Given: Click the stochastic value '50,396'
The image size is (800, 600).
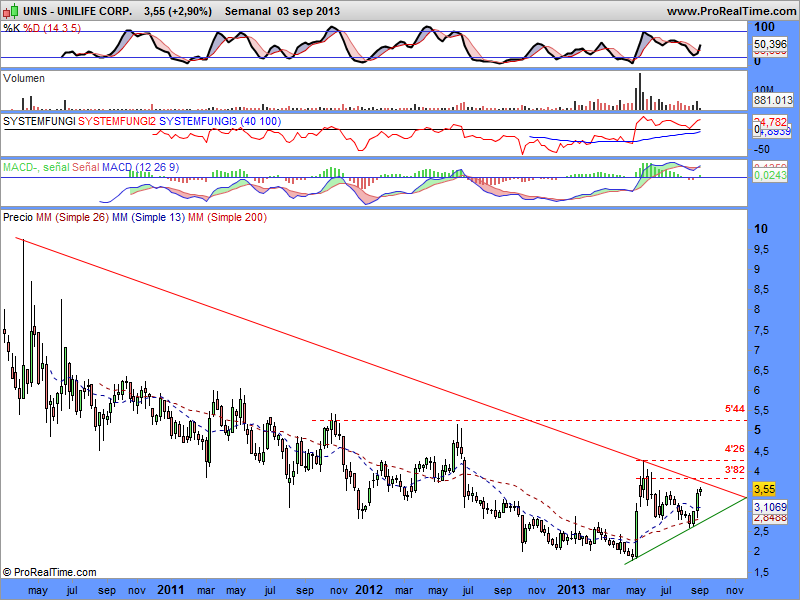Looking at the screenshot, I should click(770, 44).
